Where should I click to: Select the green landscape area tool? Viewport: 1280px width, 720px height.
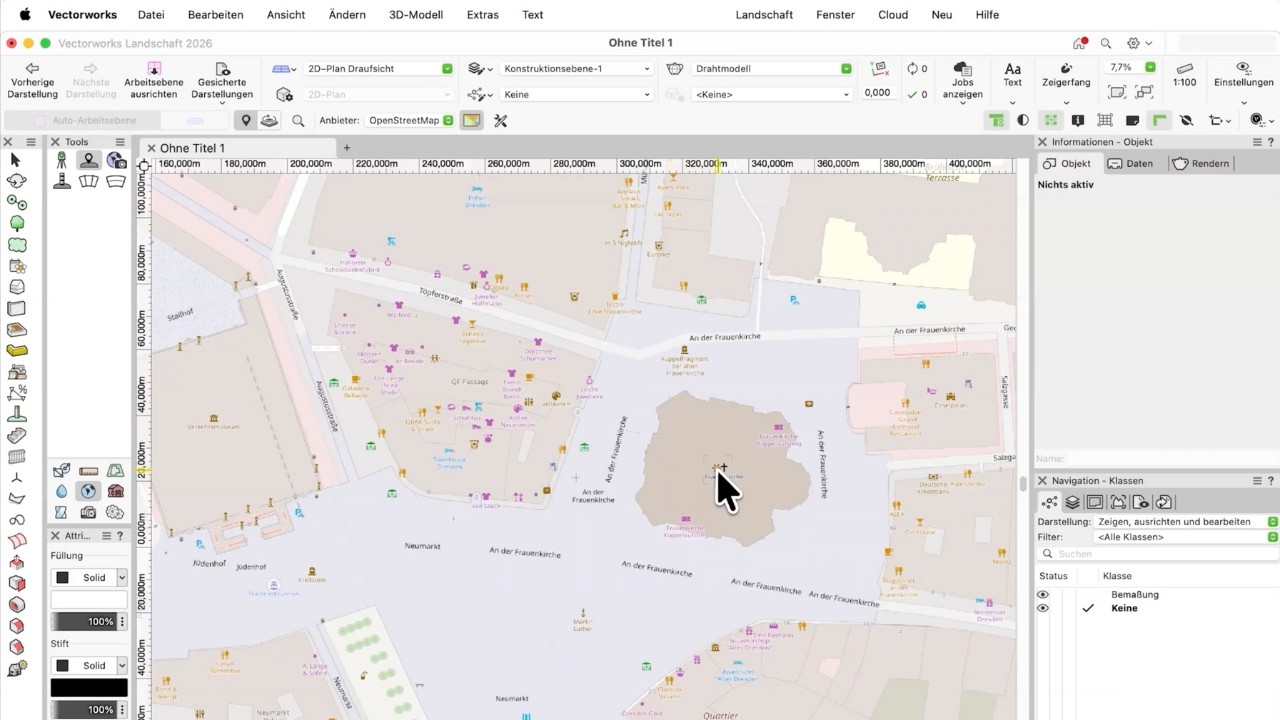(x=16, y=244)
